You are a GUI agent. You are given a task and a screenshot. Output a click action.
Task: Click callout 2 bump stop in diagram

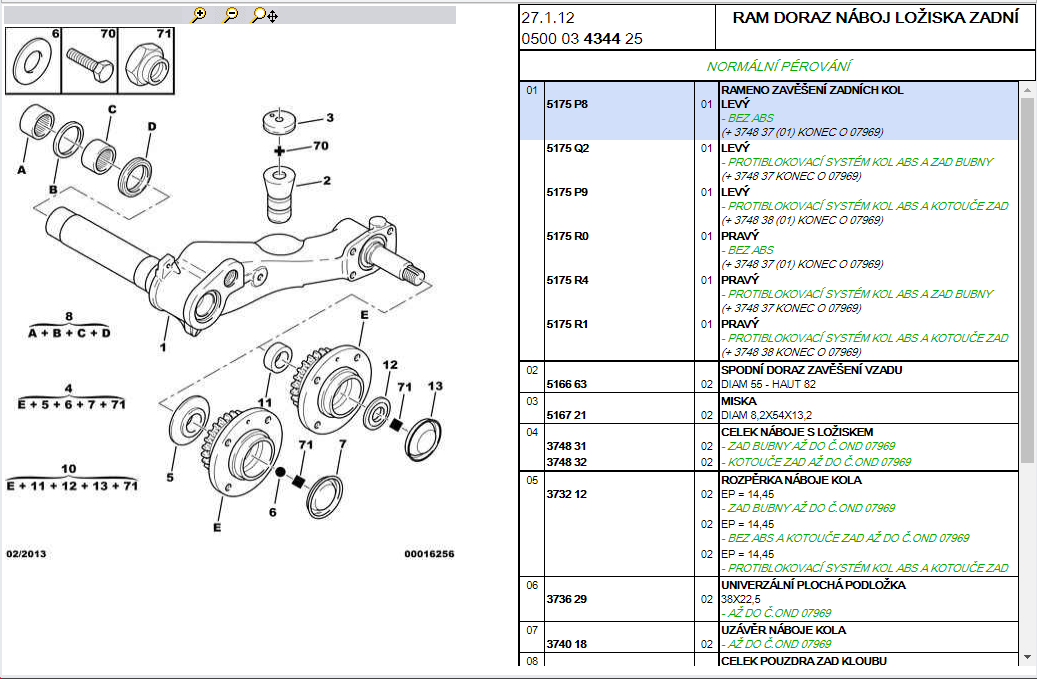(x=326, y=182)
